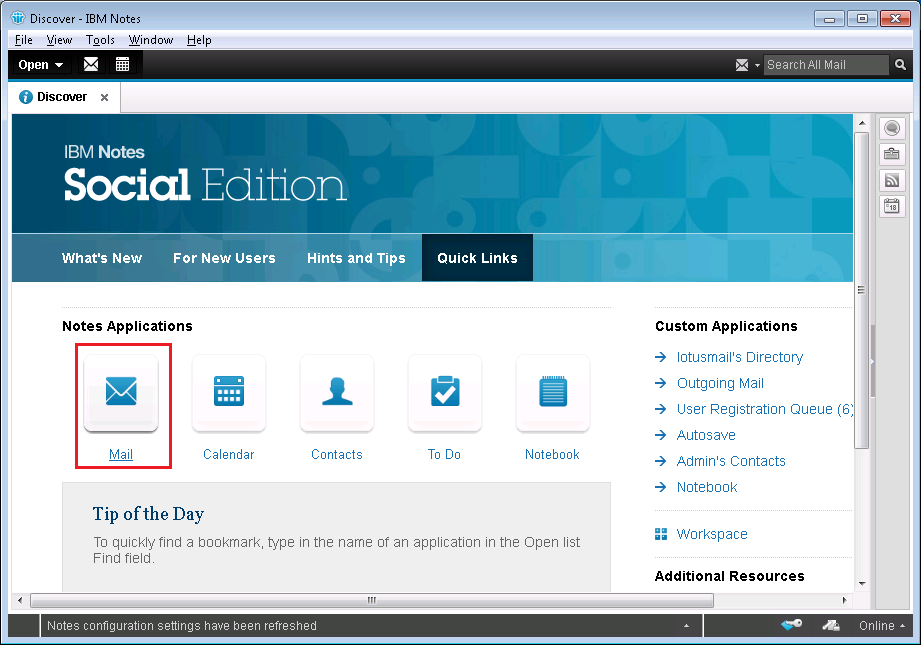Open the Tools menu
The width and height of the screenshot is (921, 645).
[x=100, y=40]
